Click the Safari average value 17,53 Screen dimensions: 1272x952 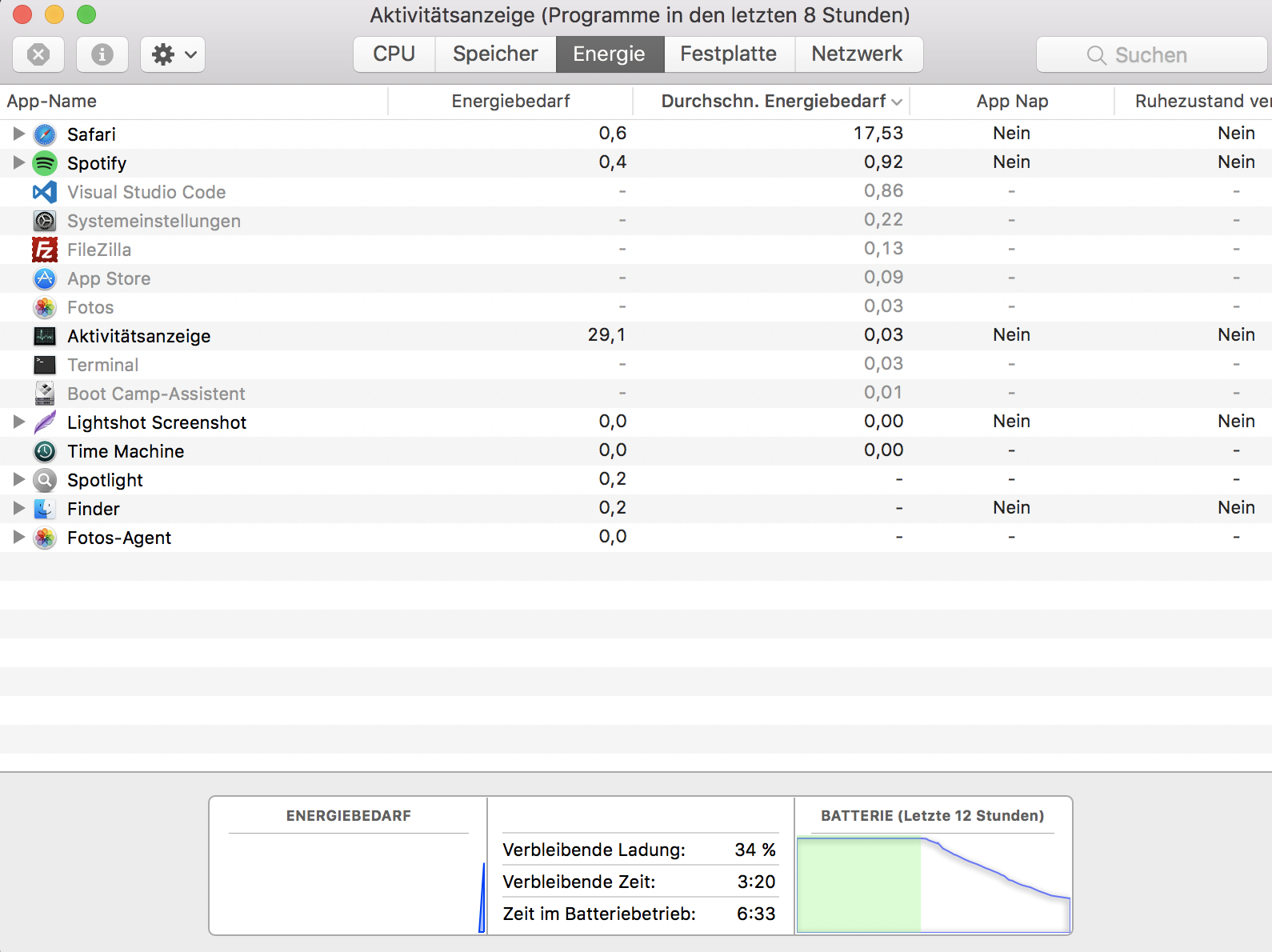(x=878, y=134)
